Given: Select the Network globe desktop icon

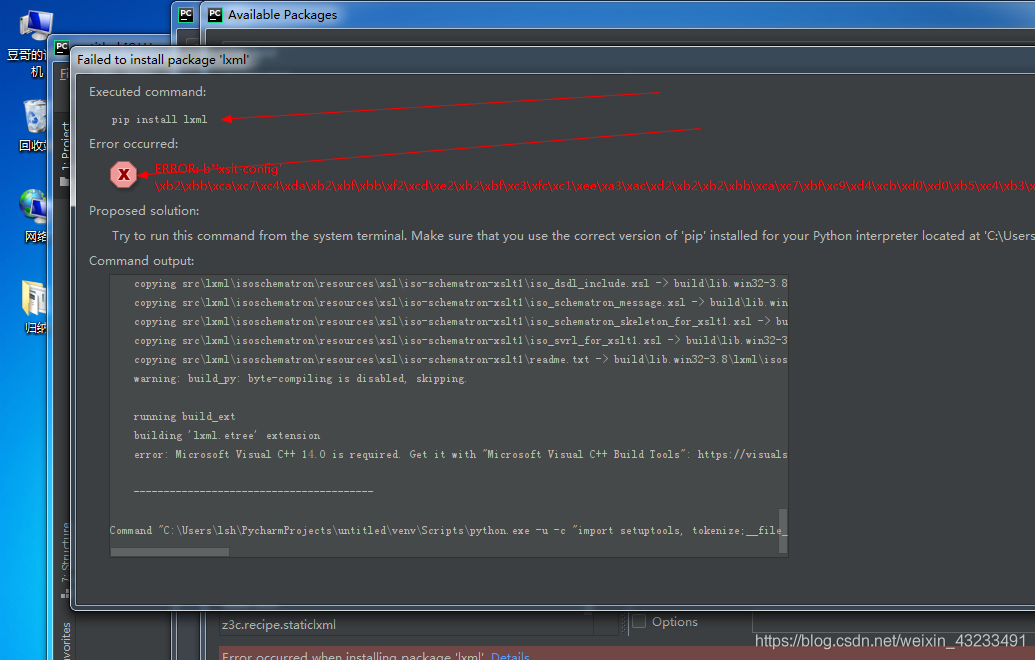Looking at the screenshot, I should click(33, 207).
